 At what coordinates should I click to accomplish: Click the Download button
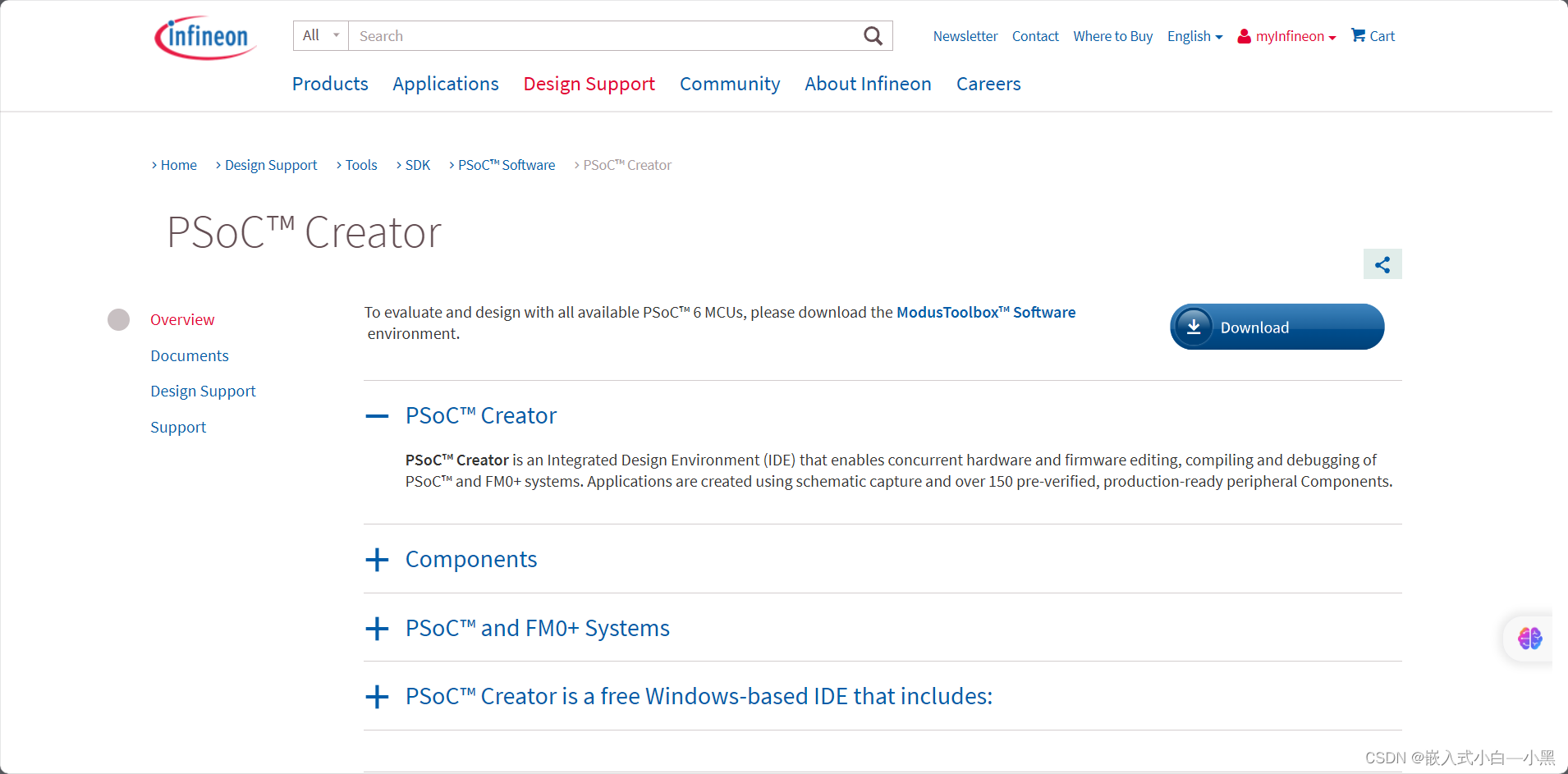point(1277,327)
